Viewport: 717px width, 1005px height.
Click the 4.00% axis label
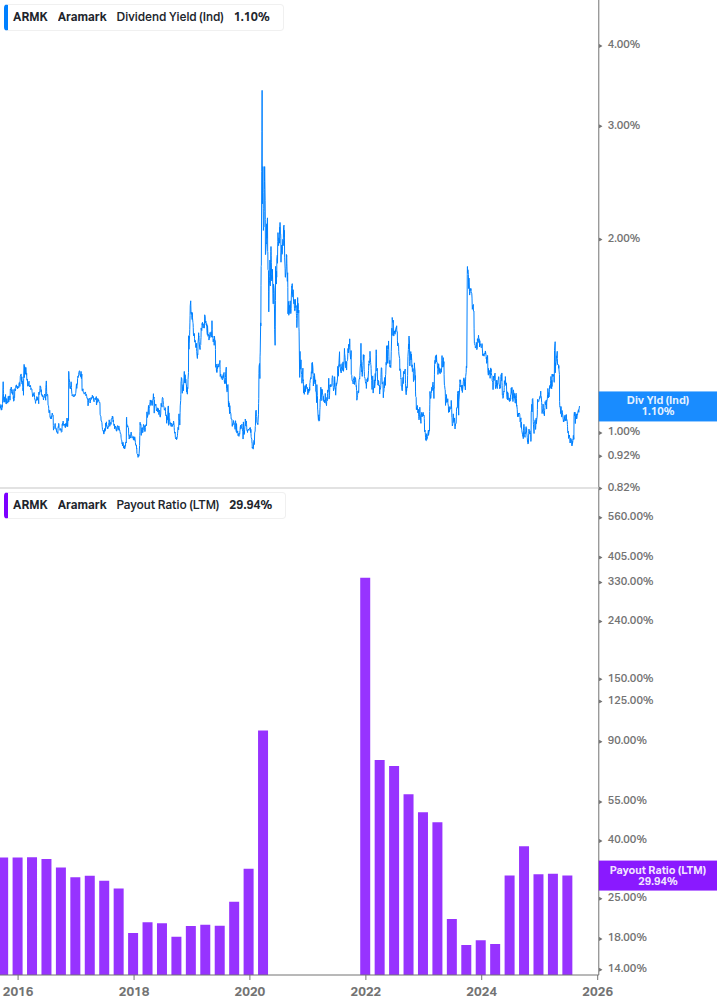tap(623, 44)
